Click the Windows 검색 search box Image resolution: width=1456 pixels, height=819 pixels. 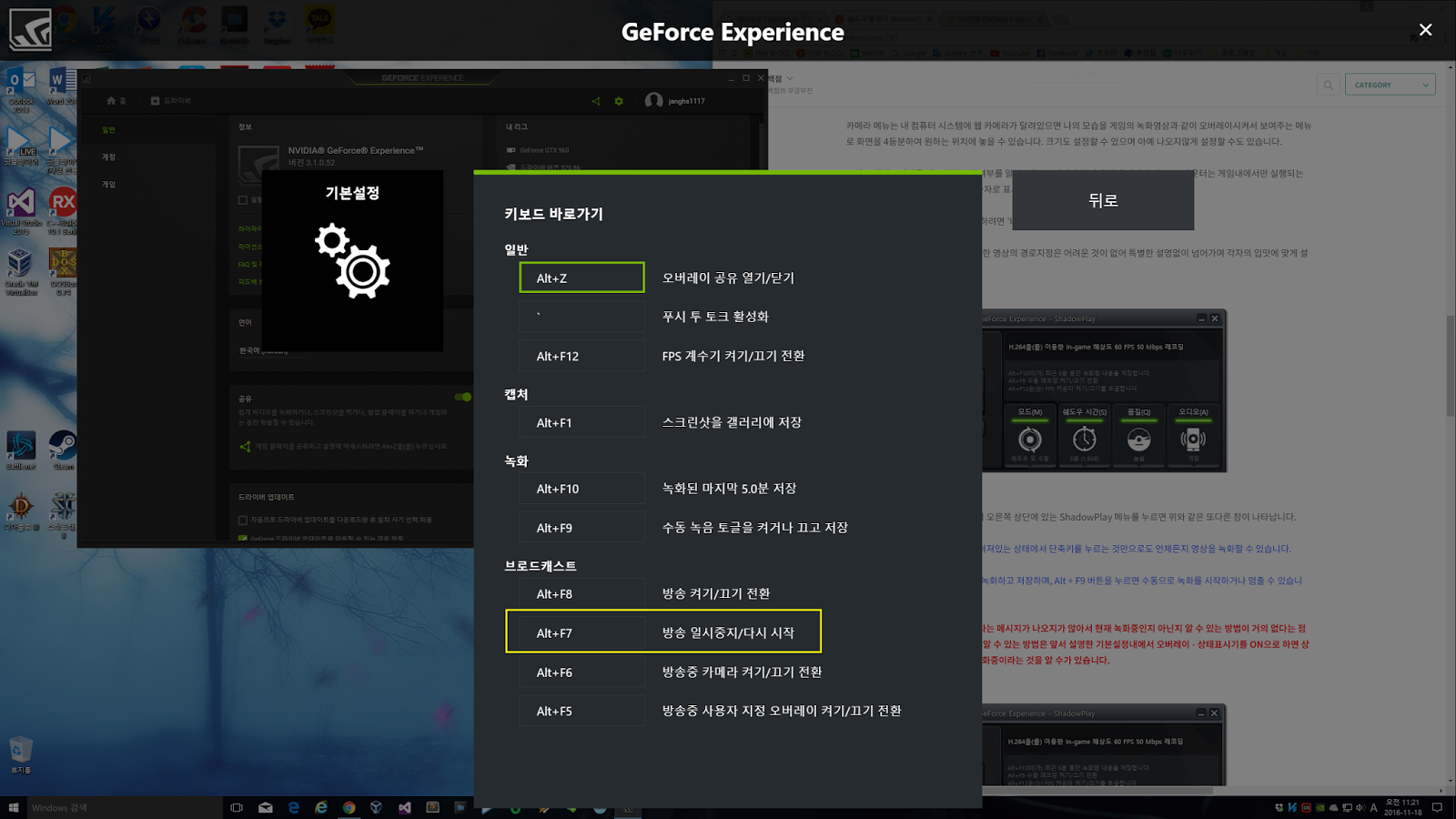(x=125, y=807)
